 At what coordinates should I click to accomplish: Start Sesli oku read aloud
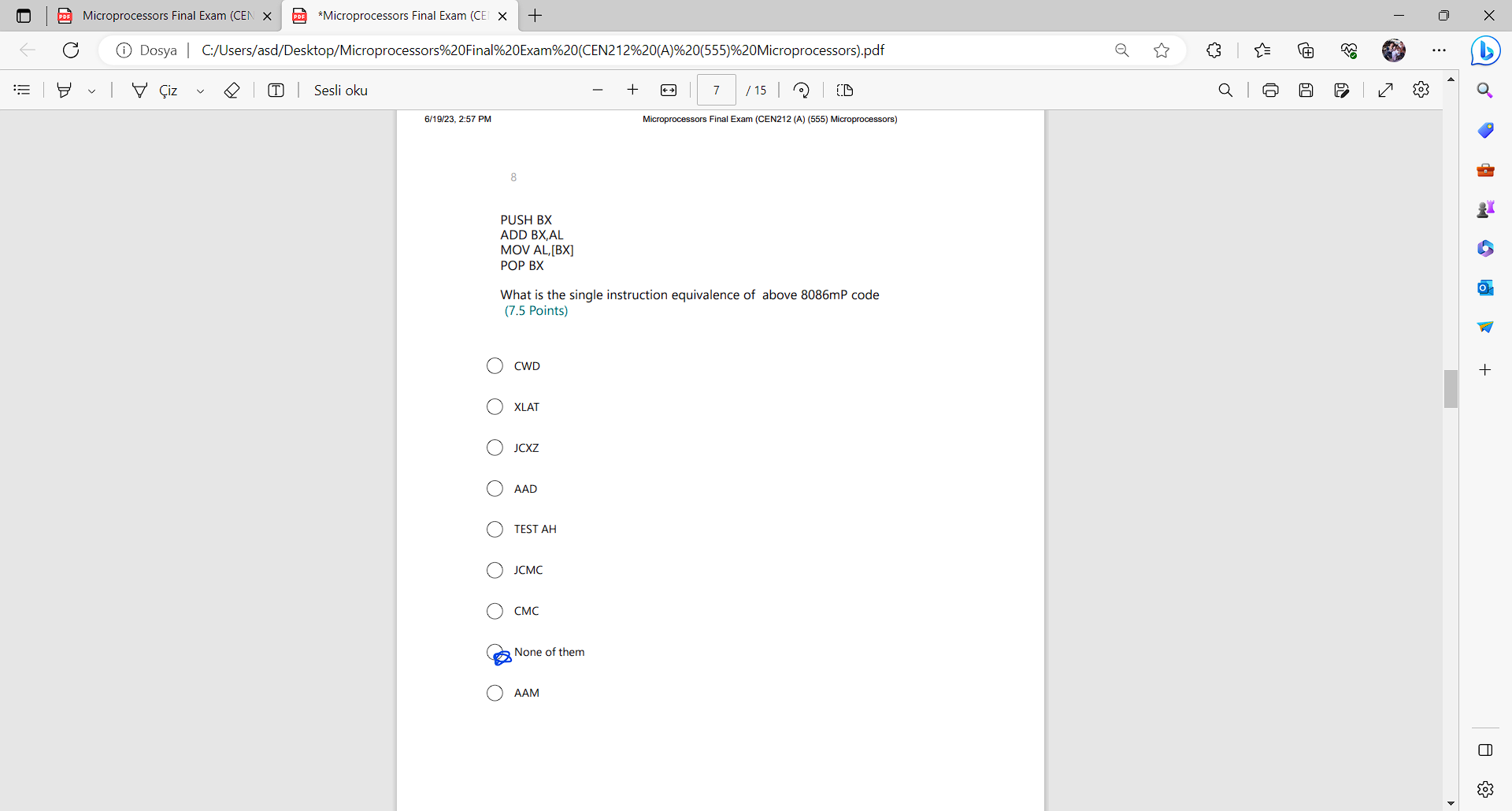(340, 90)
